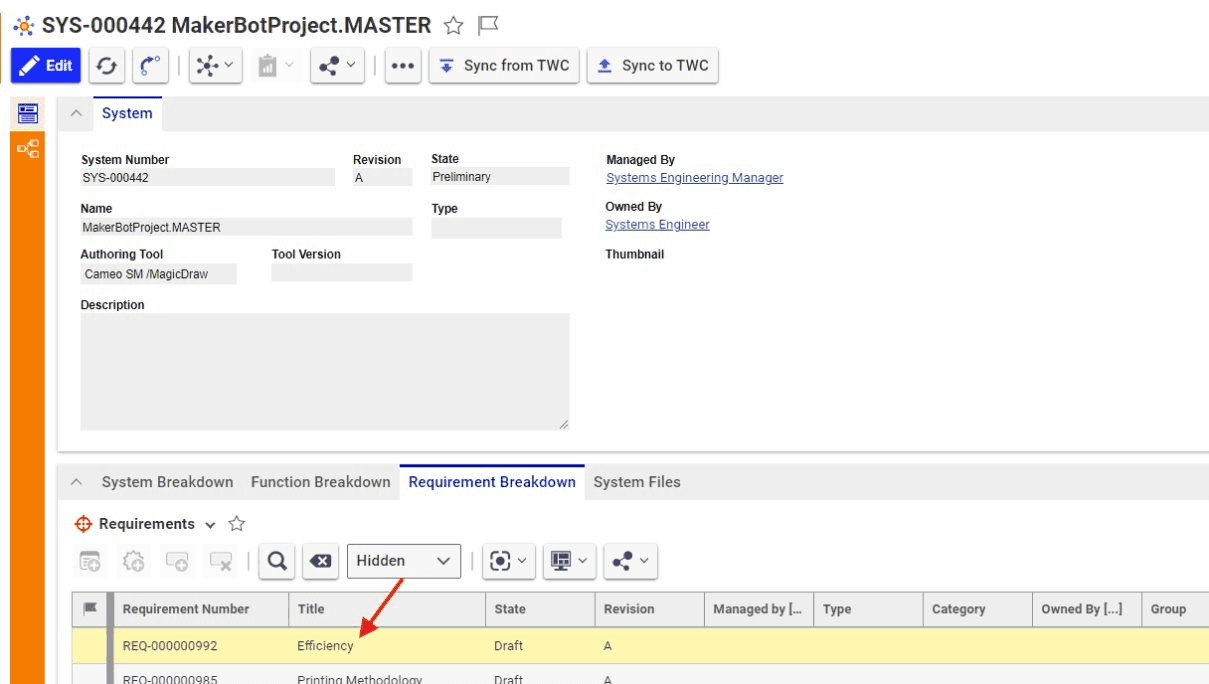
Task: Collapse the relationship tabs section
Action: (76, 482)
